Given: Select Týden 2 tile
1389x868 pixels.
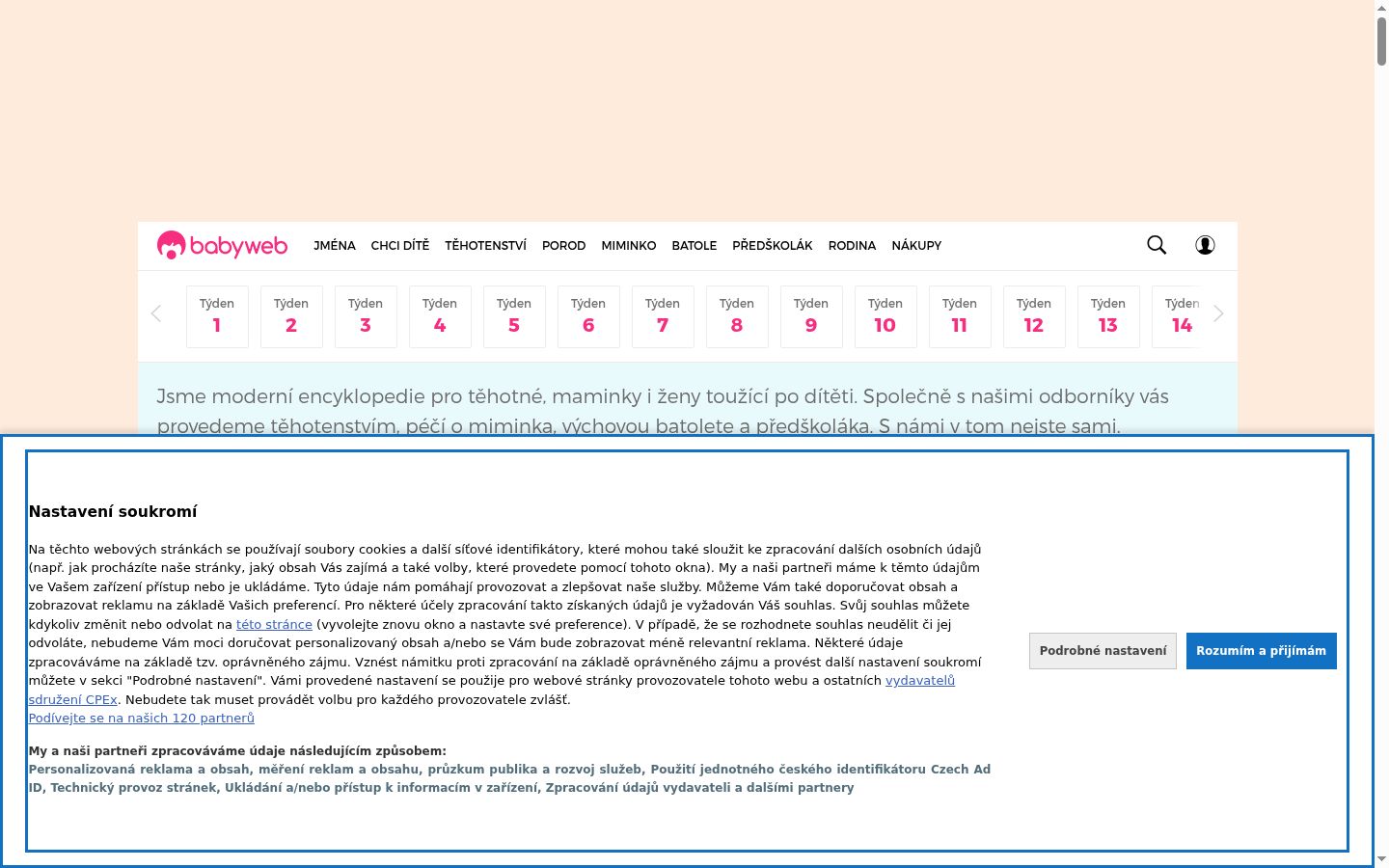Looking at the screenshot, I should (291, 316).
